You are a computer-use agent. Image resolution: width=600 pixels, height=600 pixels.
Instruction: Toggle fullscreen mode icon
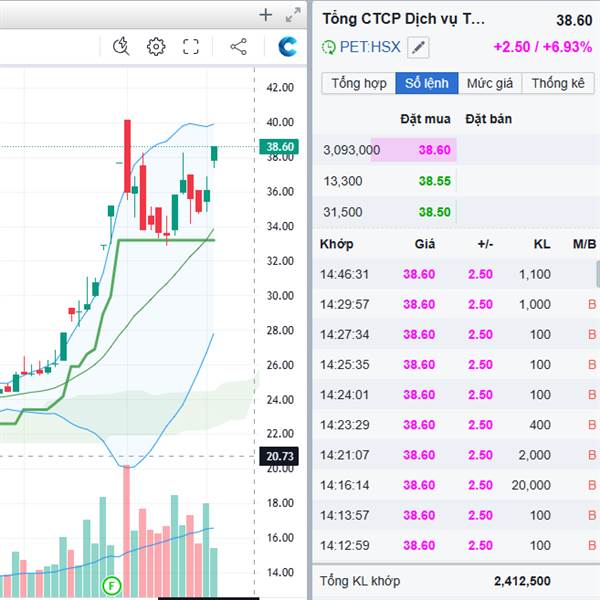191,47
